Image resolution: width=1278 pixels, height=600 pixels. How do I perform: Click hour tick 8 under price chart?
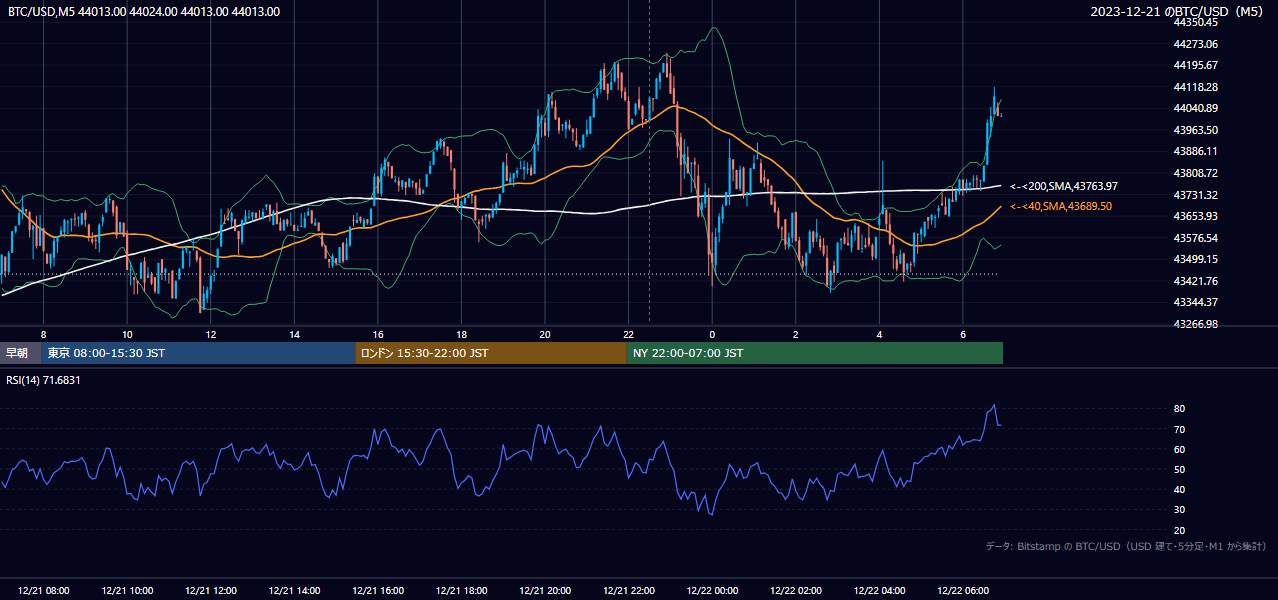[x=43, y=334]
